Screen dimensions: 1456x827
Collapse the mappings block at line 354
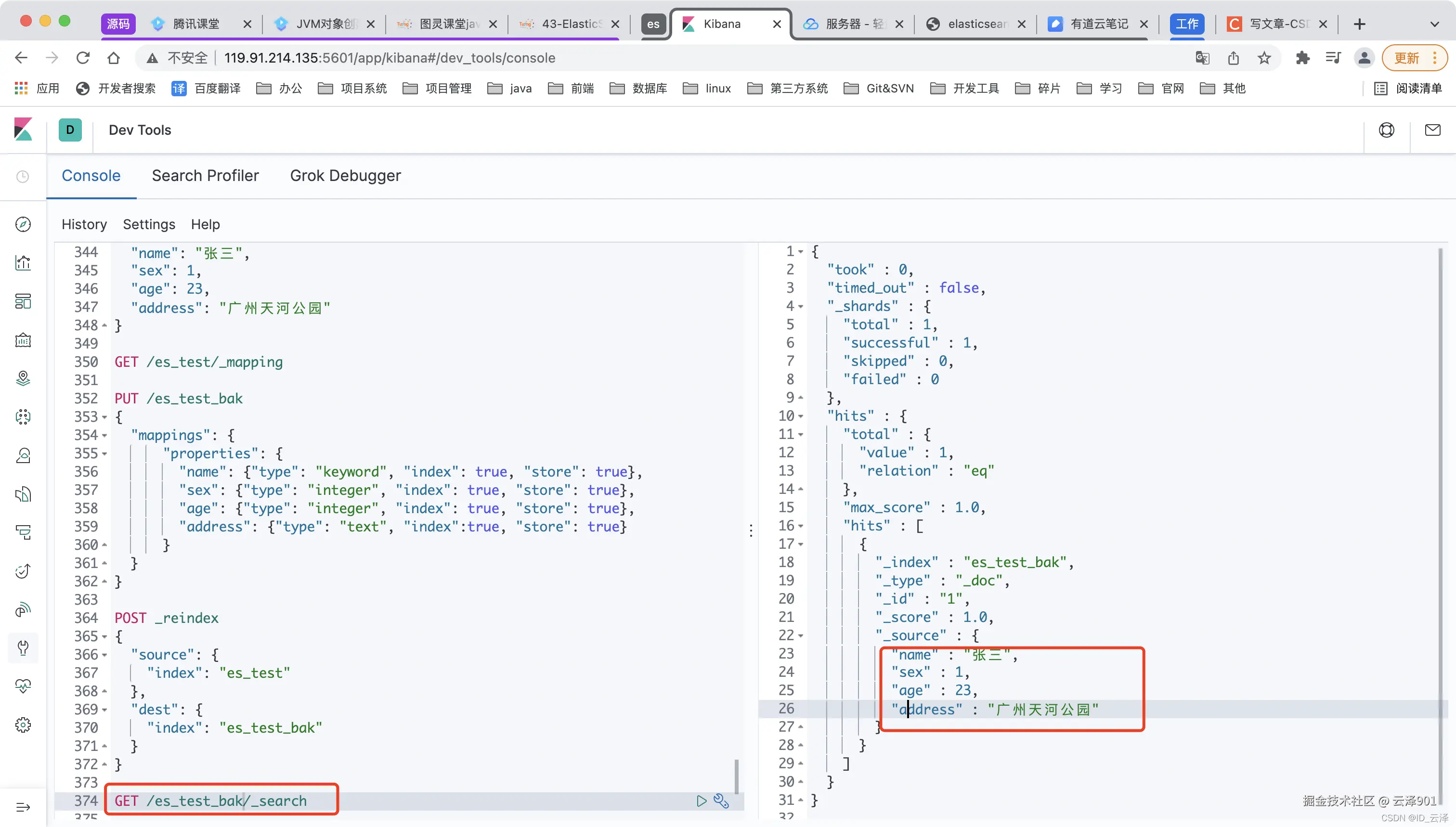pos(104,436)
